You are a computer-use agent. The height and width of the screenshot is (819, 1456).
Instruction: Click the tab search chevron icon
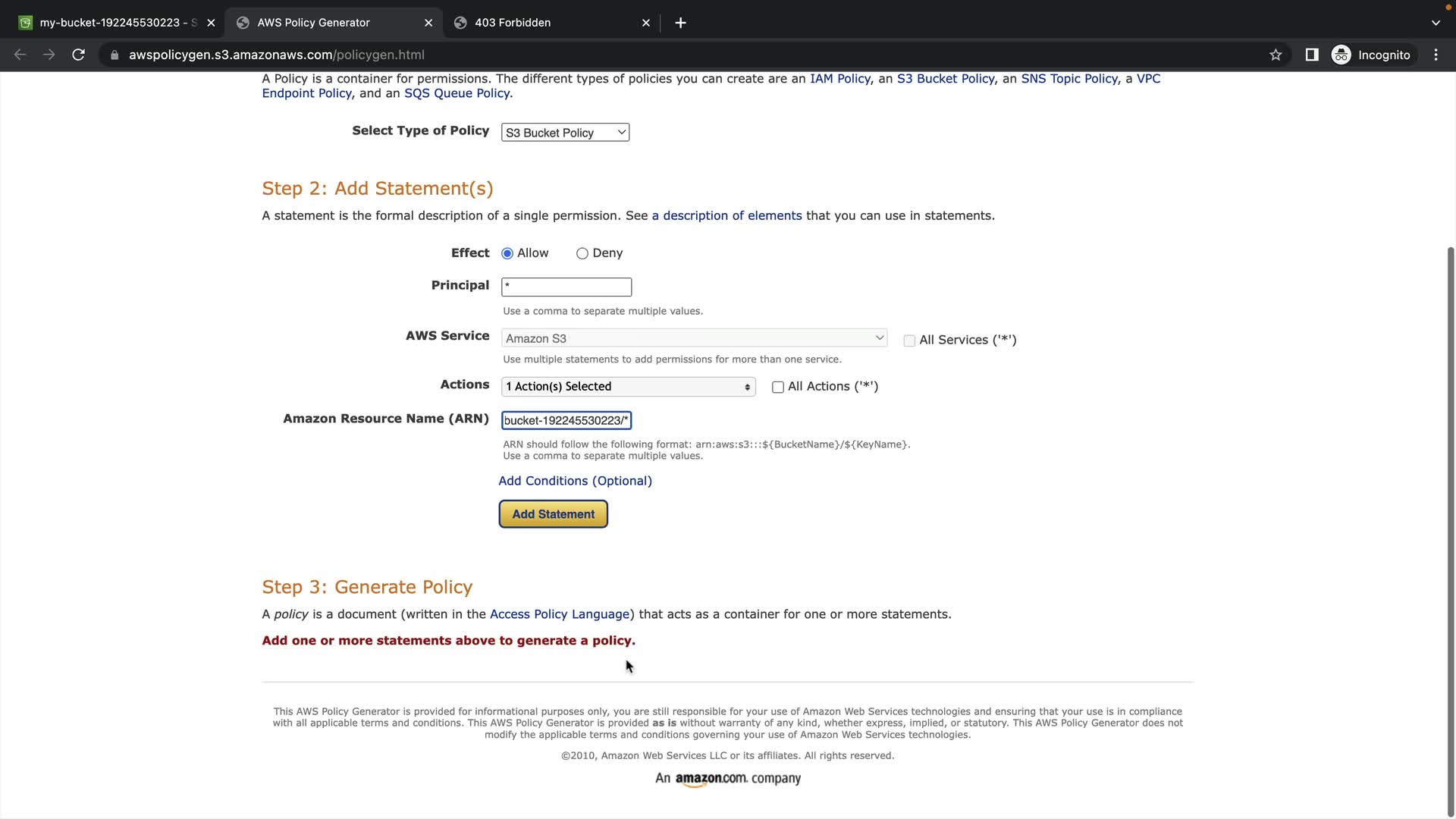1436,23
